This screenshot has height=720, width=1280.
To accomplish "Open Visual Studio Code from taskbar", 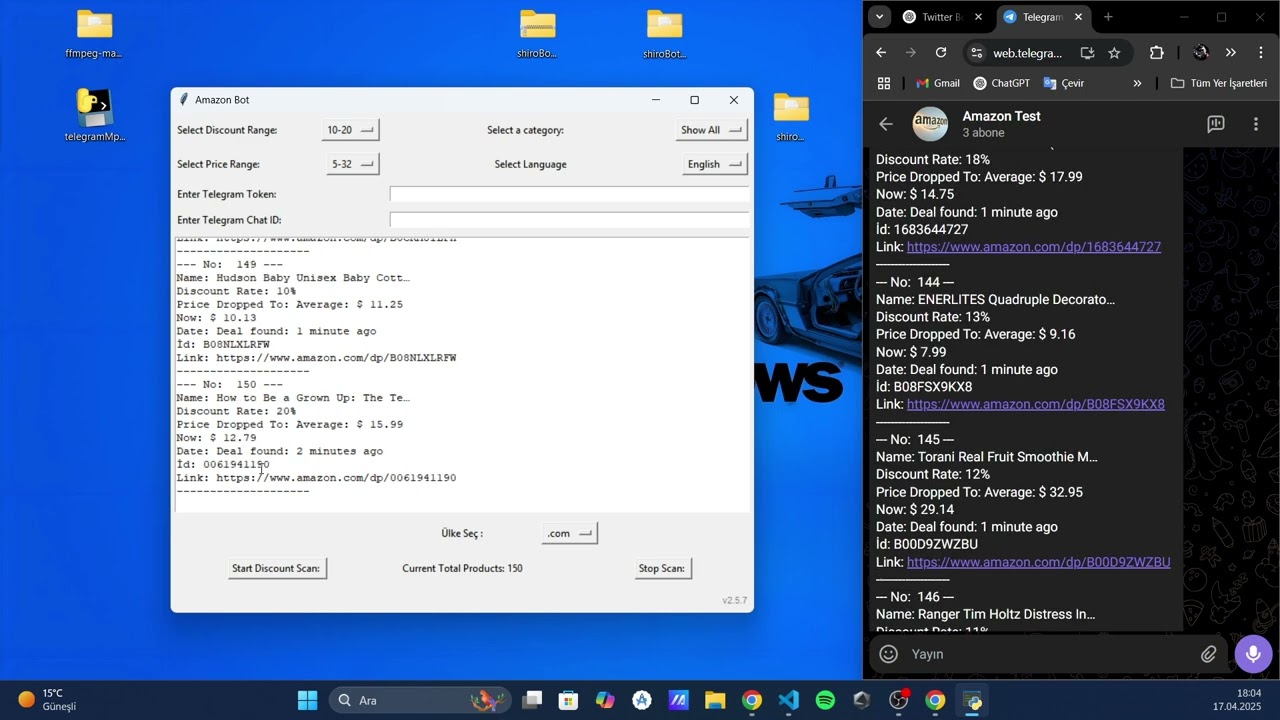I will 788,700.
